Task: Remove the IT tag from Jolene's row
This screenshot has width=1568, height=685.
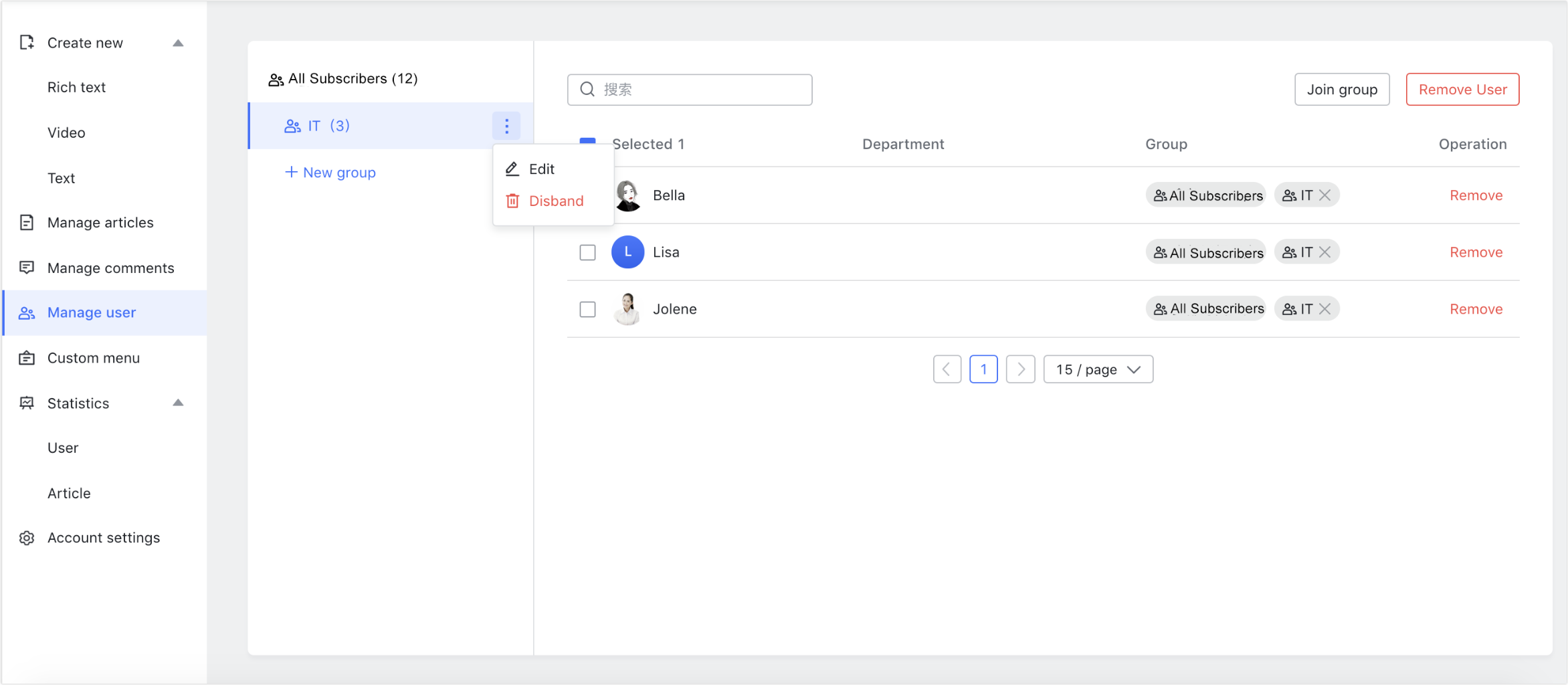Action: pos(1325,308)
